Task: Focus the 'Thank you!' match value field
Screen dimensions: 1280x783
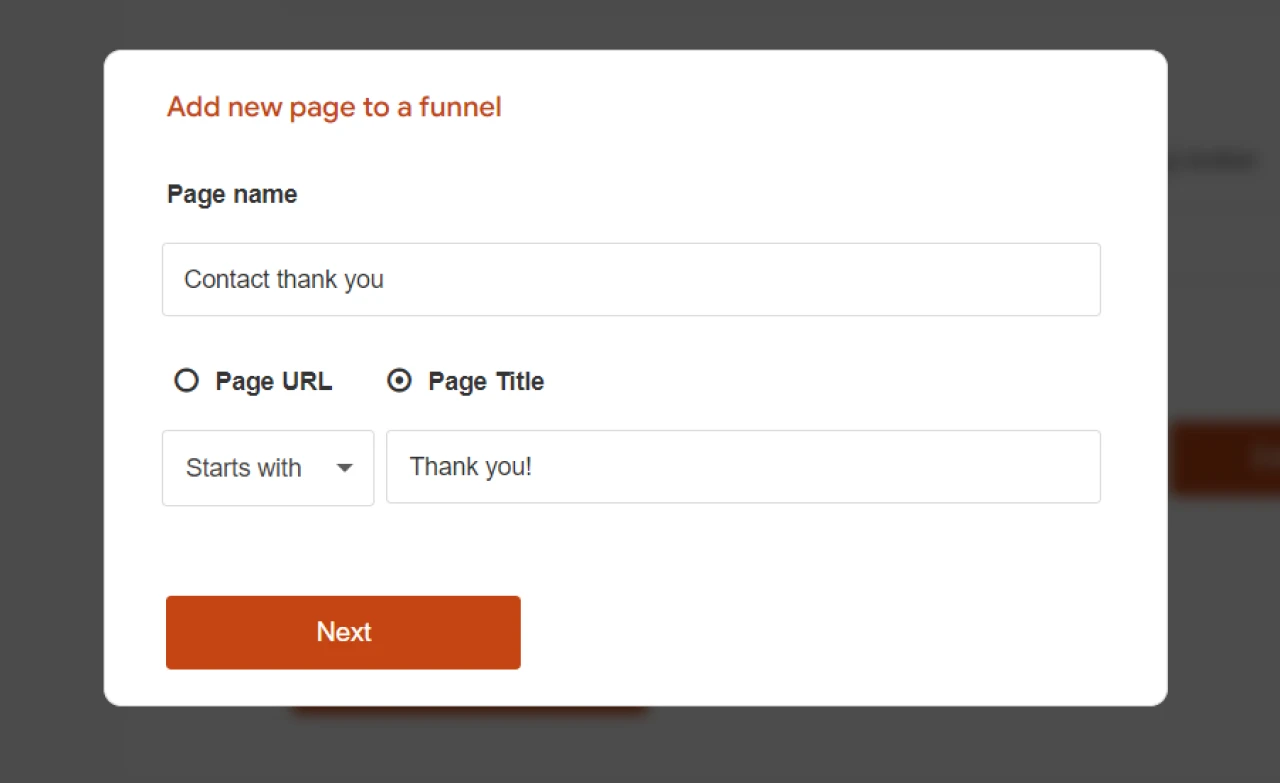Action: pyautogui.click(x=742, y=467)
